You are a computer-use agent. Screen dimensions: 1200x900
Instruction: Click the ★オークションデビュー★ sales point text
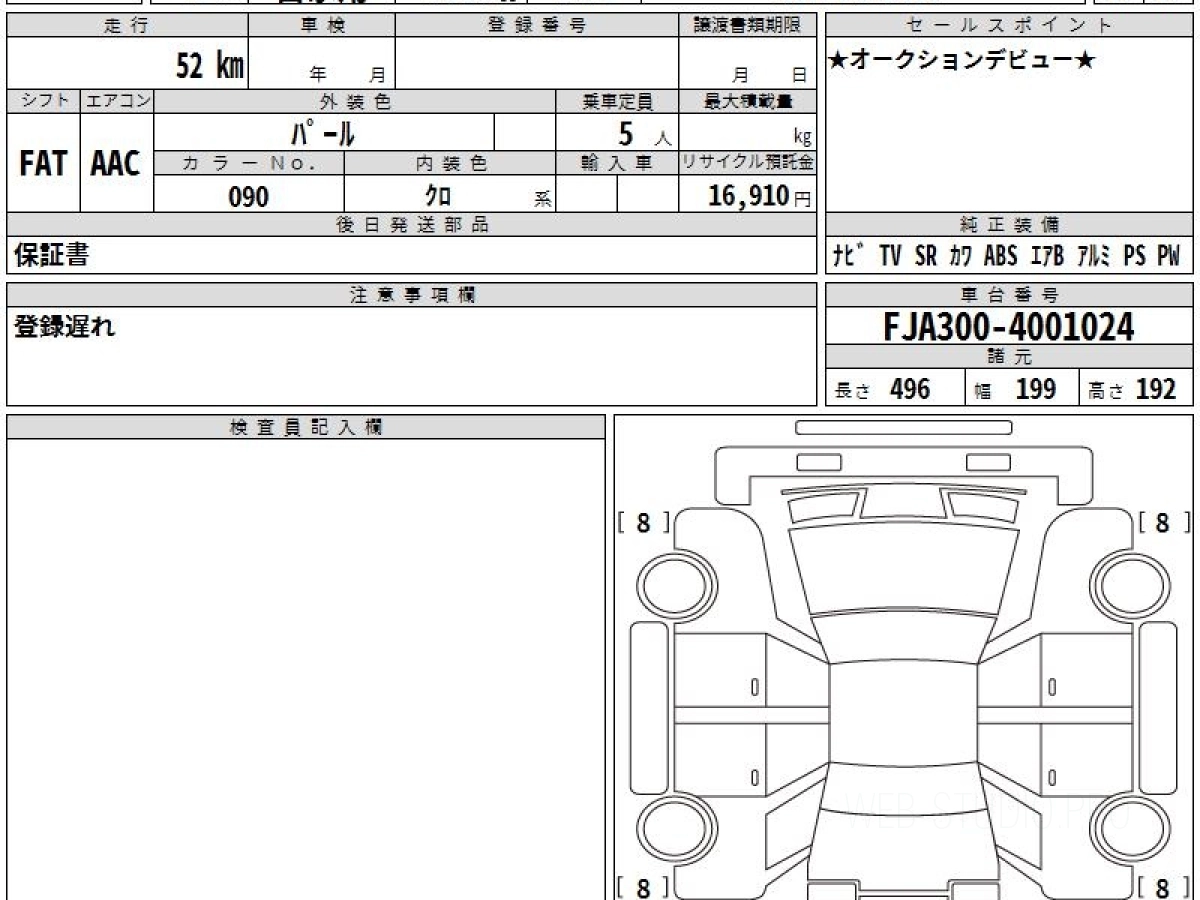click(962, 61)
